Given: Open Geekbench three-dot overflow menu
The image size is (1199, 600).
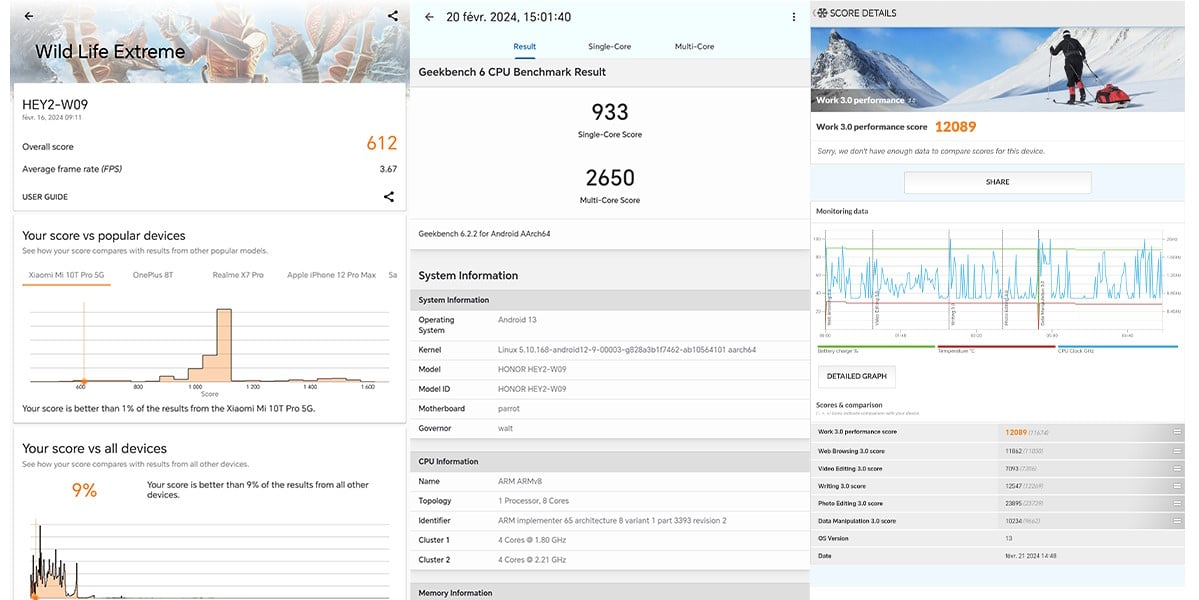Looking at the screenshot, I should 794,17.
